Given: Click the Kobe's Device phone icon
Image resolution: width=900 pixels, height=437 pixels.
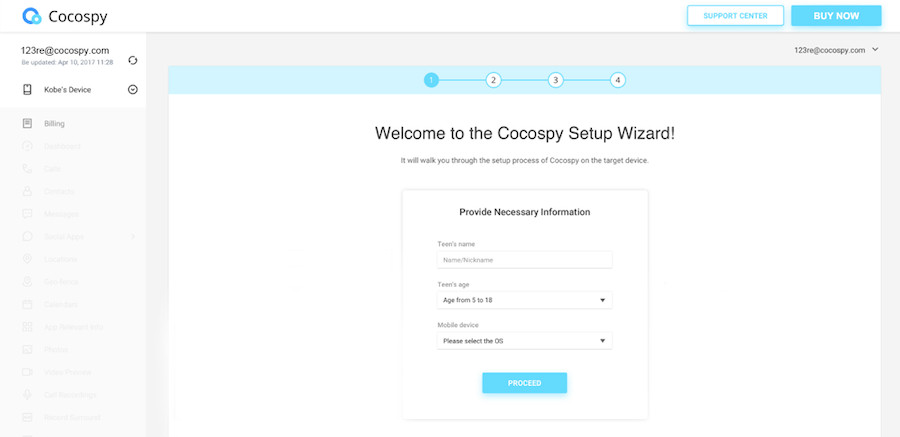Looking at the screenshot, I should (27, 90).
